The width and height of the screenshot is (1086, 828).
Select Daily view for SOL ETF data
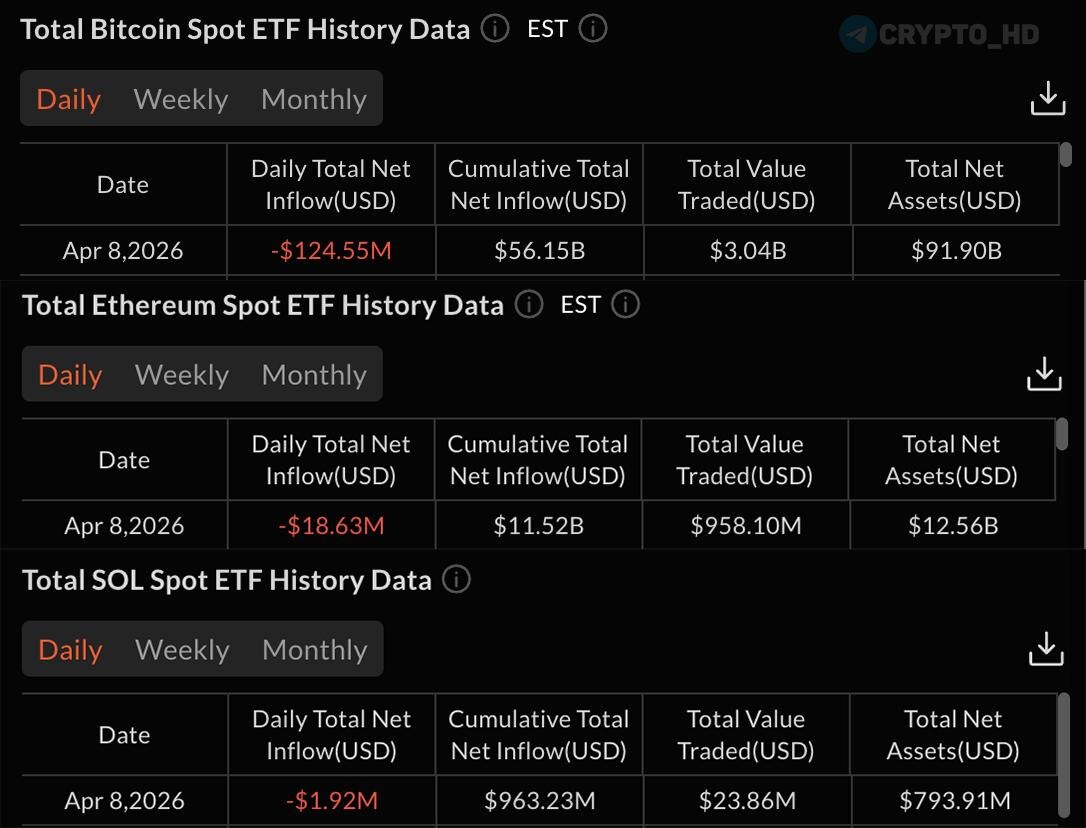point(70,650)
